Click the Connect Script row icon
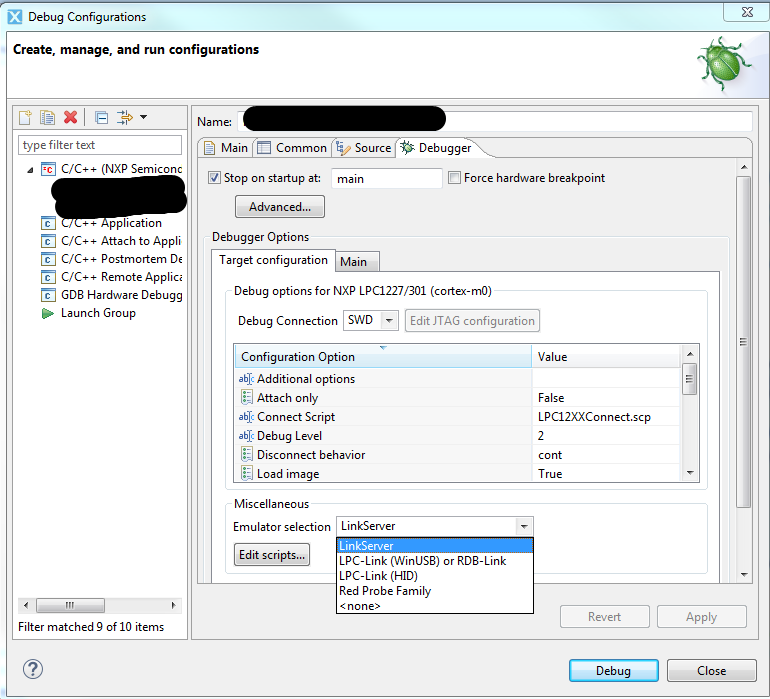The image size is (770, 699). point(246,417)
